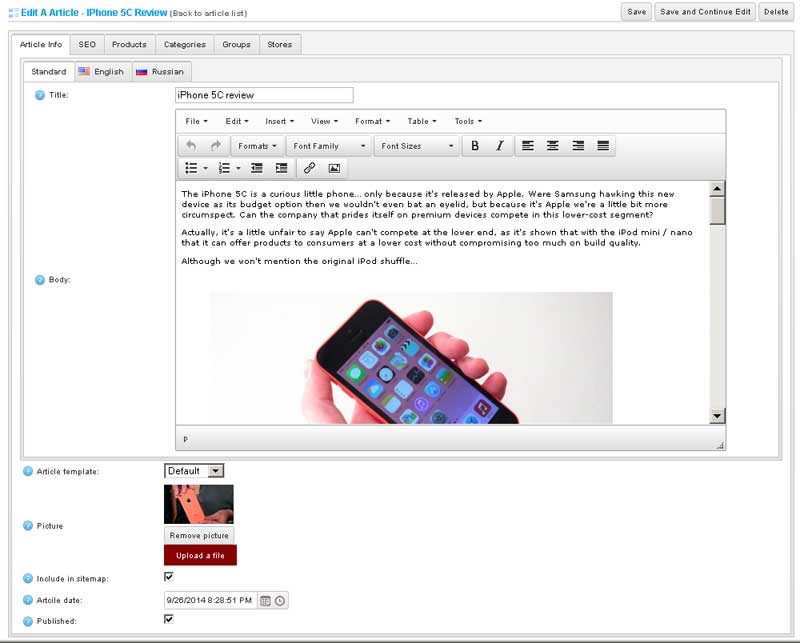Justify text alignment
The width and height of the screenshot is (800, 643).
tap(603, 146)
